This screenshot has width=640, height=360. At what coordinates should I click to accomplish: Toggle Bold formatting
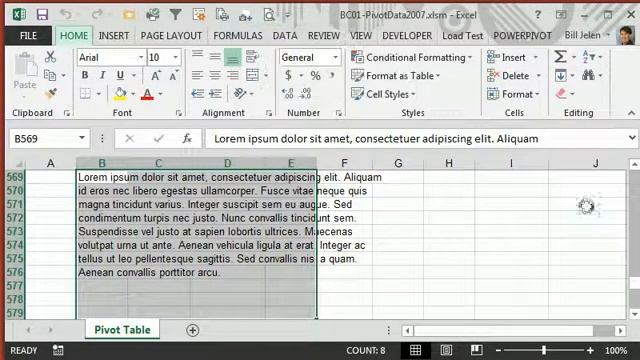click(x=85, y=76)
